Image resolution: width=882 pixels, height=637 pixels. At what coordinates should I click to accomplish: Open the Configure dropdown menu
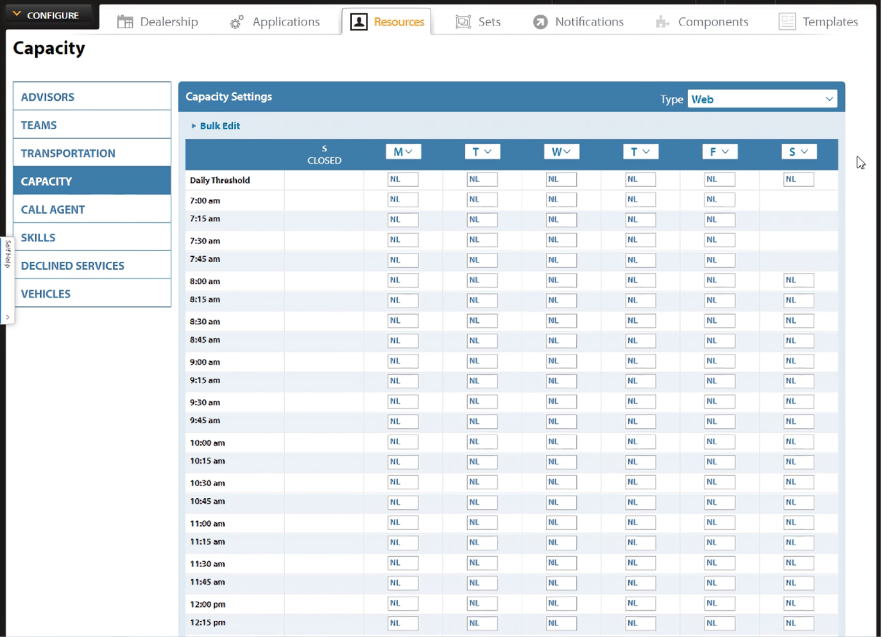point(47,15)
